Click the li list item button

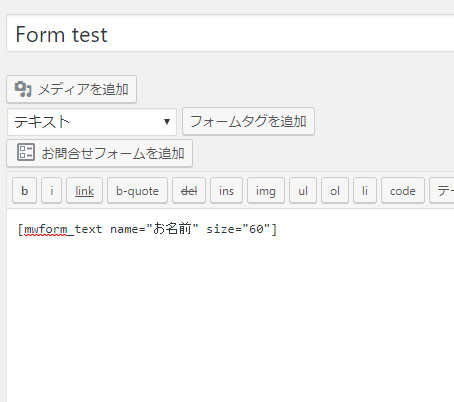365,191
